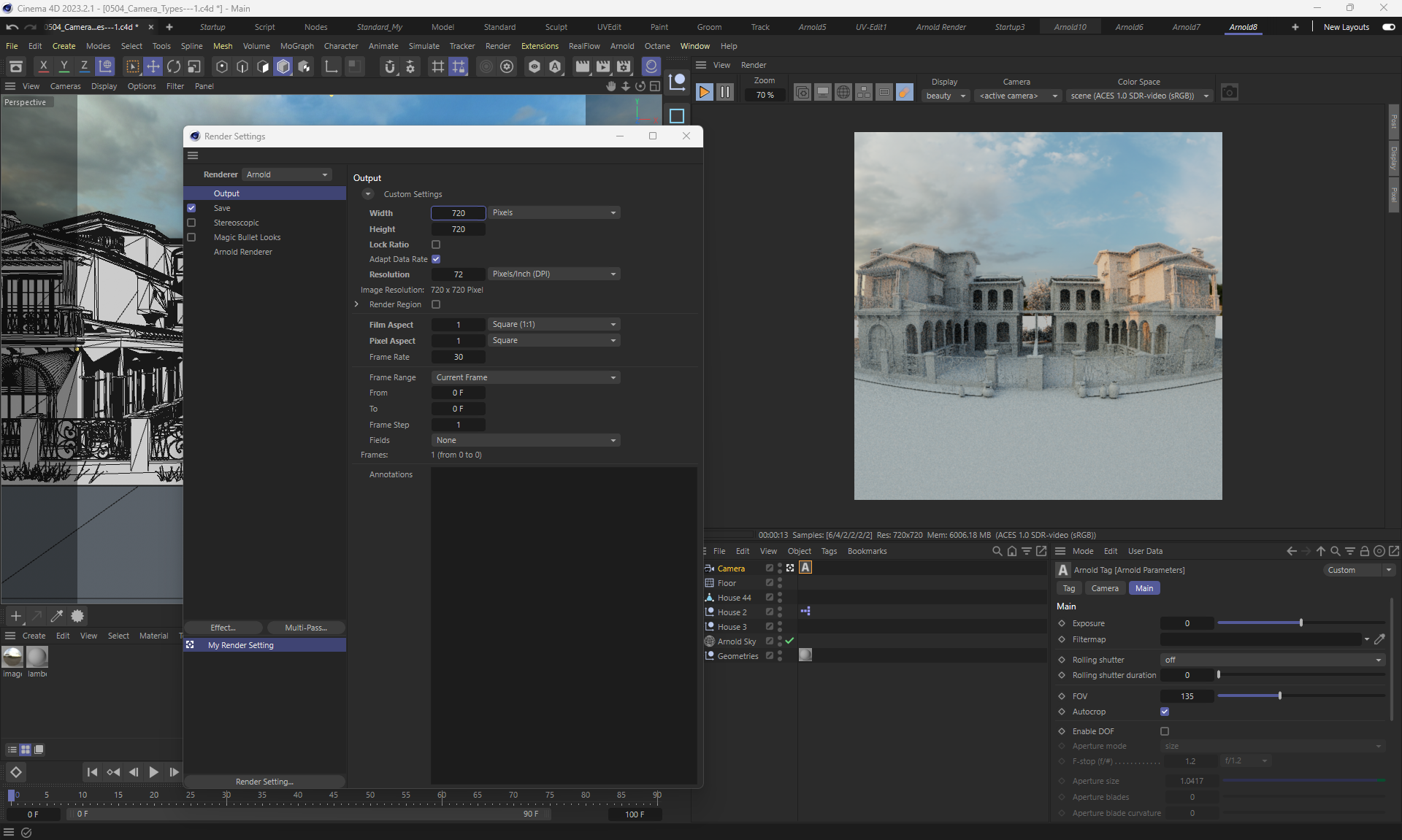Expand the Render Region section arrow

click(356, 304)
